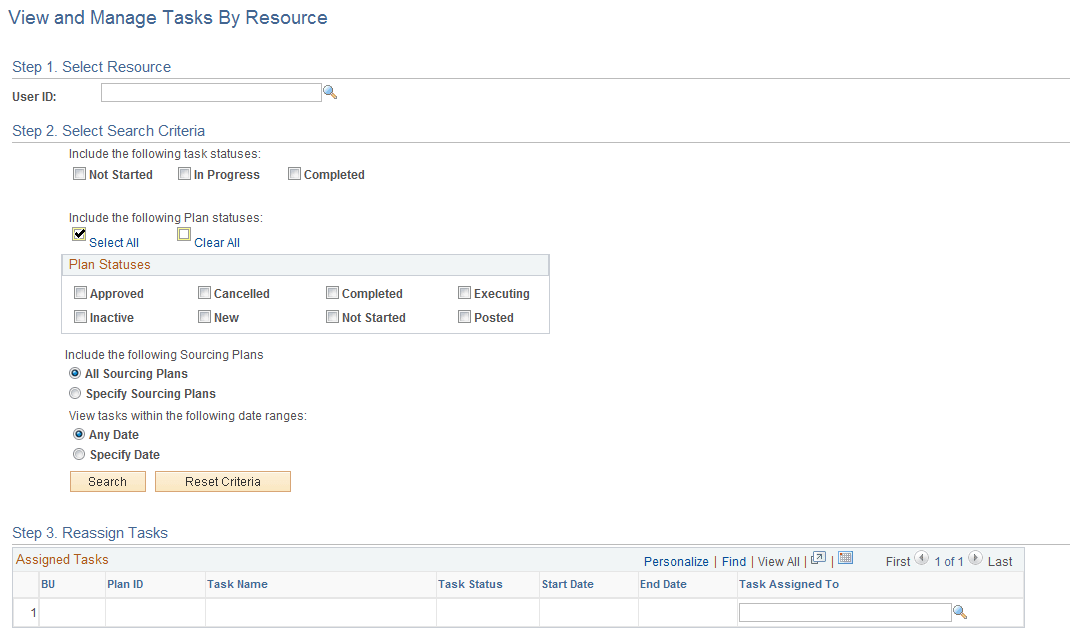Go to Last row of Assigned Tasks
The image size is (1078, 642).
point(999,561)
